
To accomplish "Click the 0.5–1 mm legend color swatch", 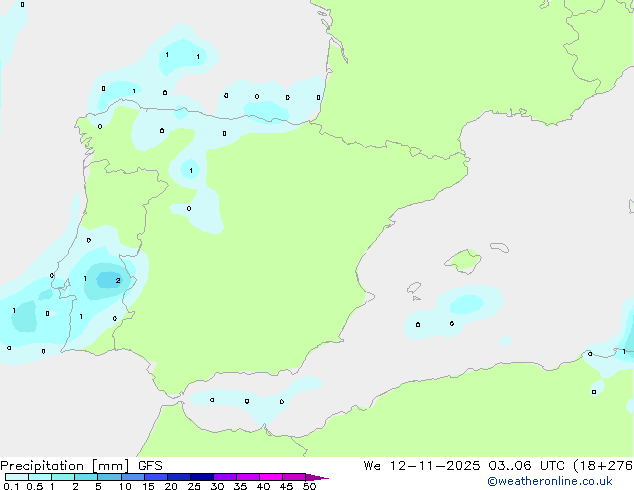I will pyautogui.click(x=40, y=477).
